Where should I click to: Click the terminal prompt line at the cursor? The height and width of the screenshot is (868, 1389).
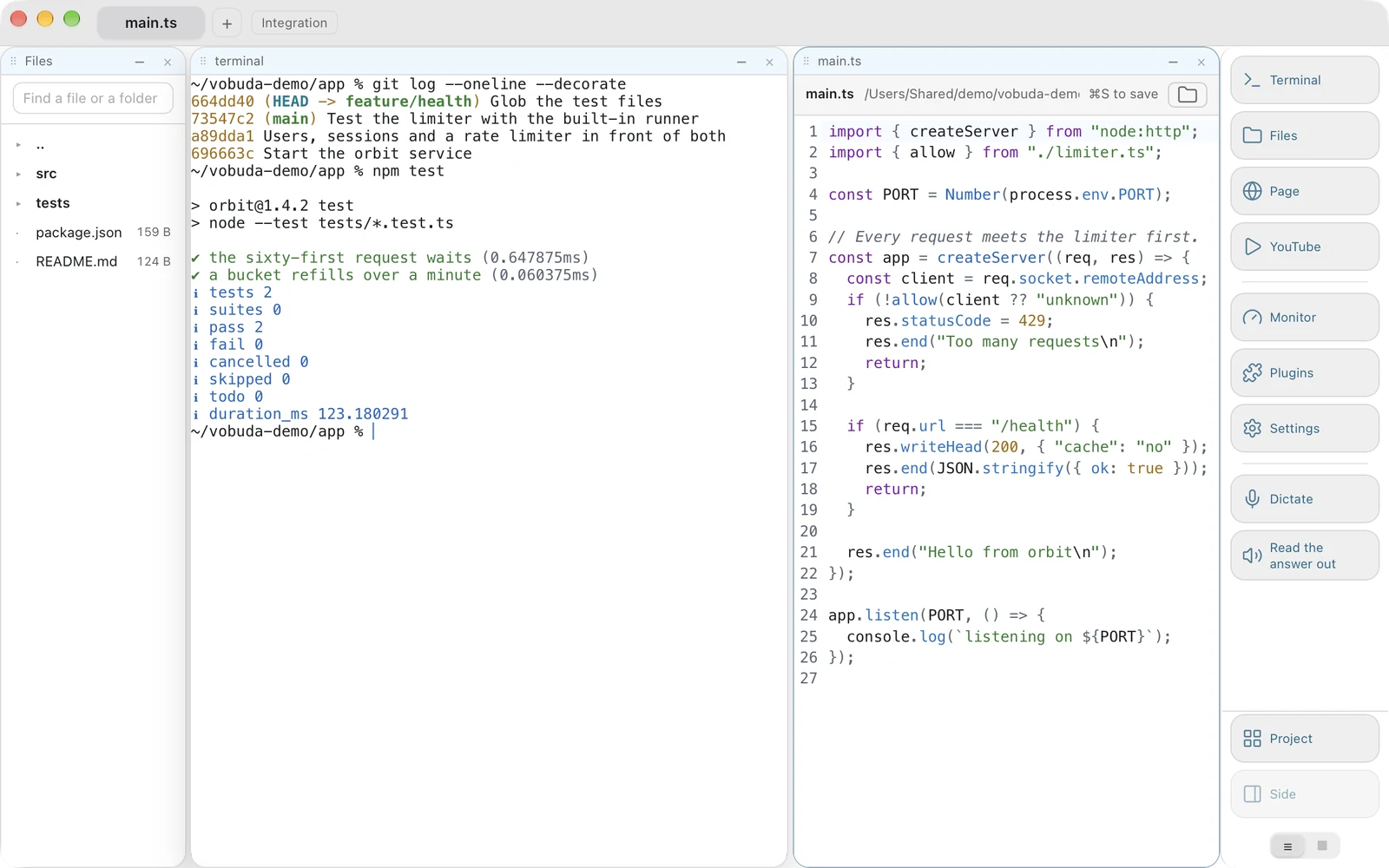coord(283,431)
